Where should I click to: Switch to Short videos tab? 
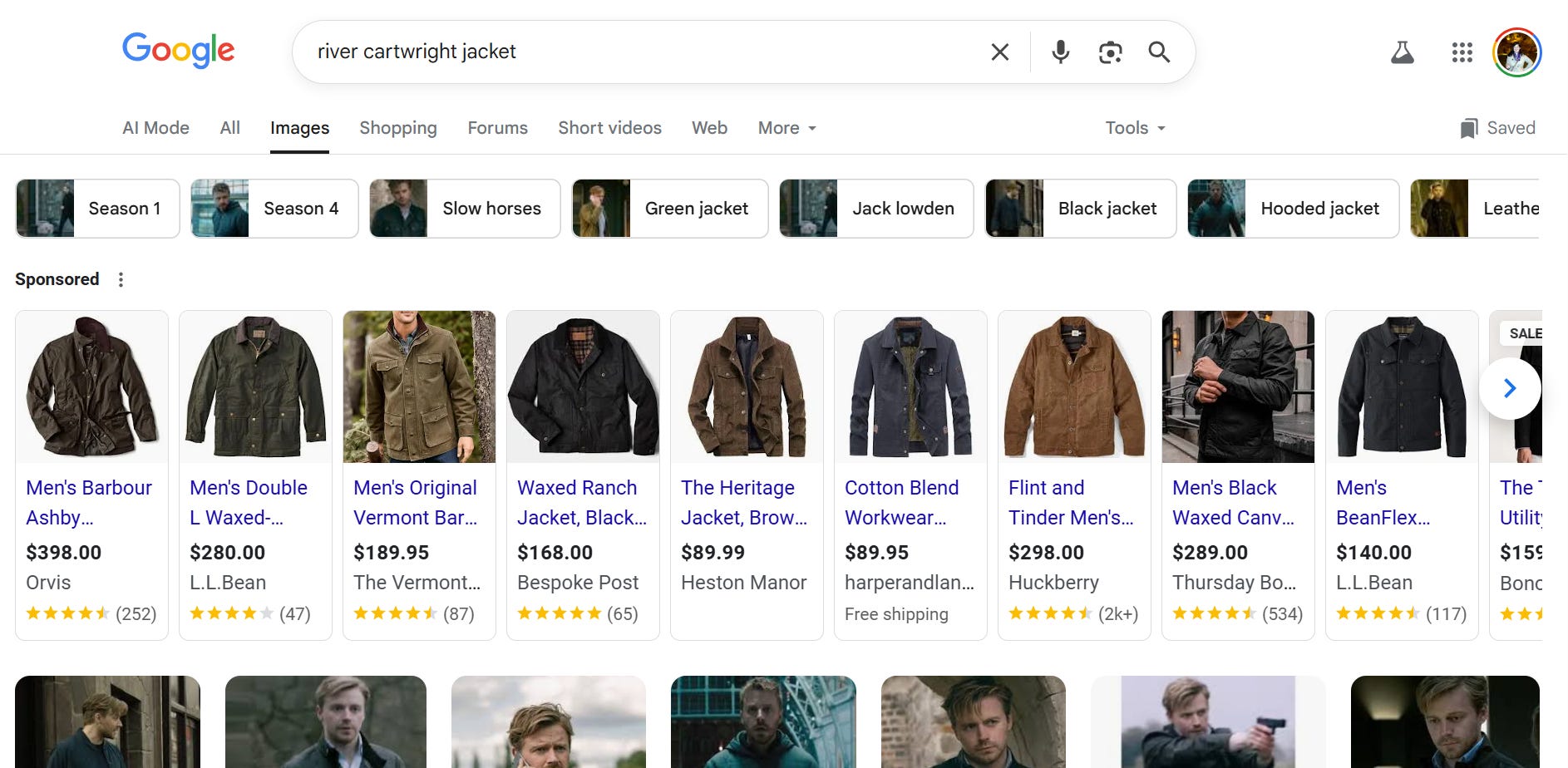609,128
